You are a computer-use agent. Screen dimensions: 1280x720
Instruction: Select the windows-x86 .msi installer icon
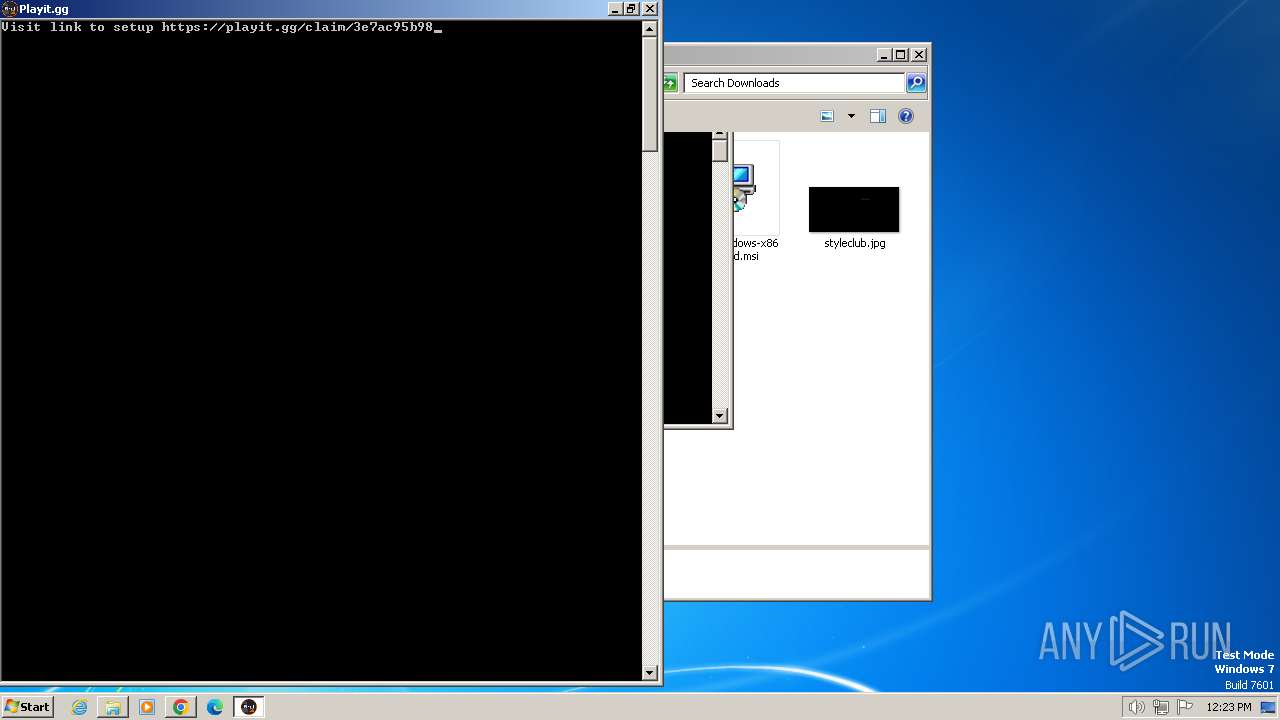click(x=744, y=188)
